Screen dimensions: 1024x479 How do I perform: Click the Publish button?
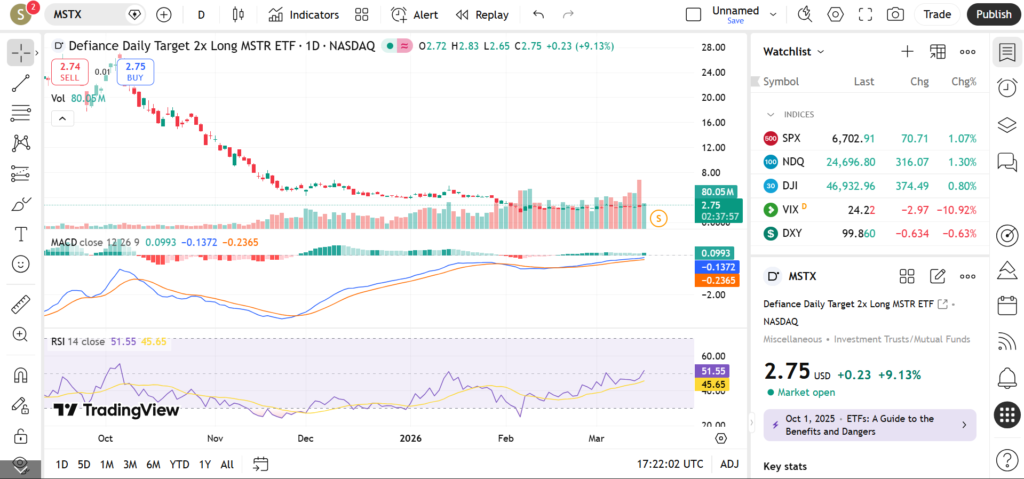coord(993,15)
